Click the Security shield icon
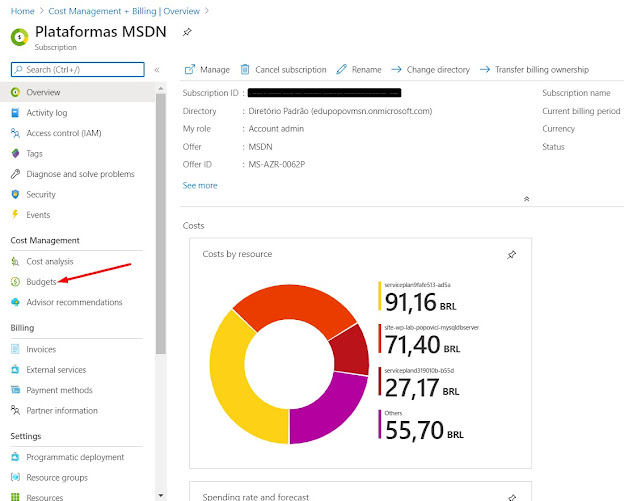 [x=15, y=195]
